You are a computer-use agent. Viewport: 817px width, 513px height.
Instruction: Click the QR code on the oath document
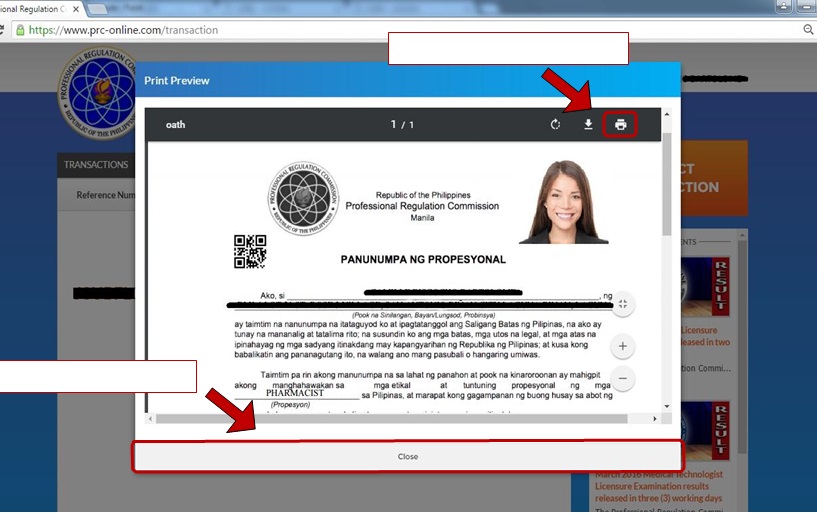click(250, 252)
